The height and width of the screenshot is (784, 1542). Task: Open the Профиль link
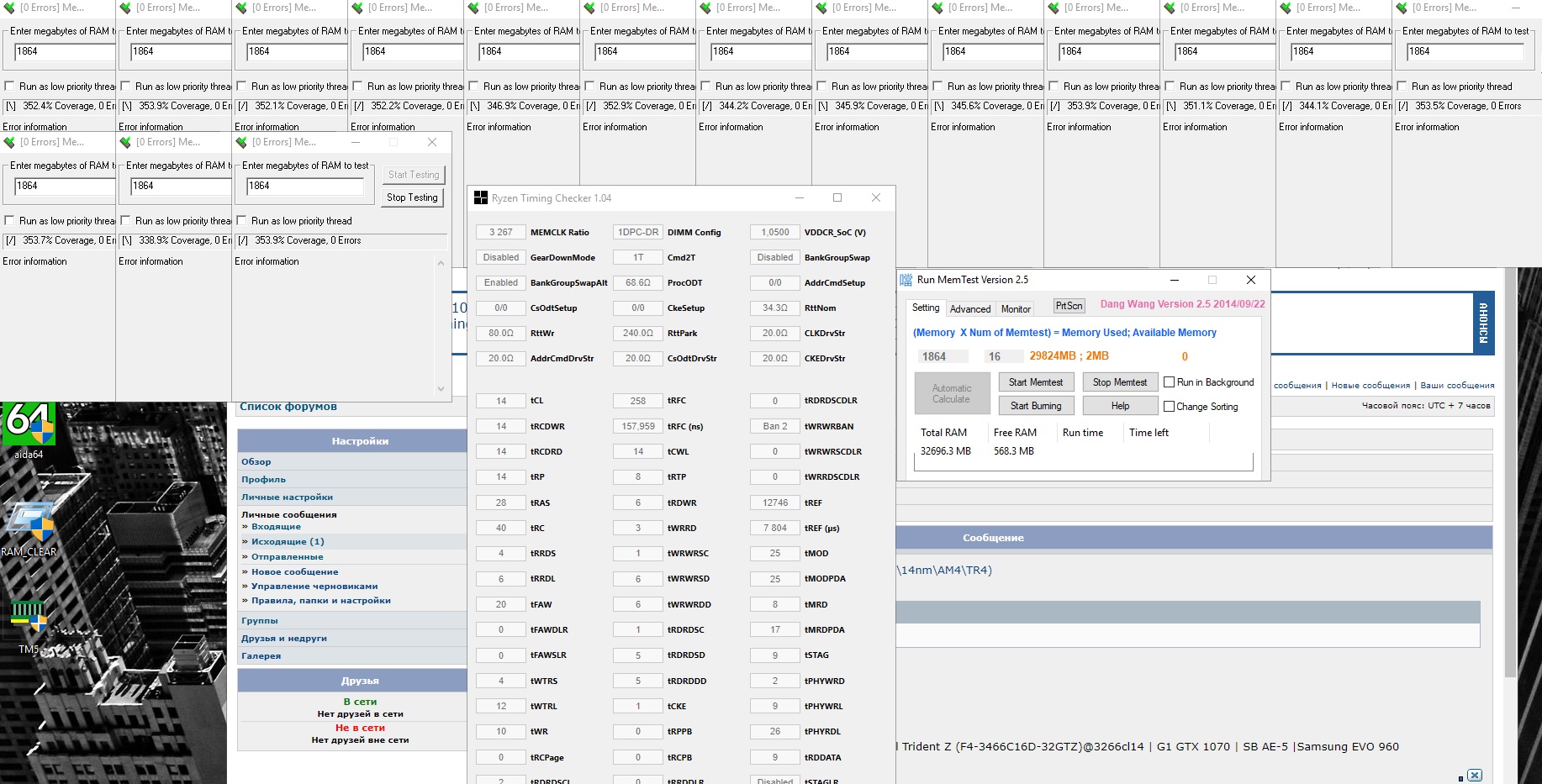(x=264, y=480)
